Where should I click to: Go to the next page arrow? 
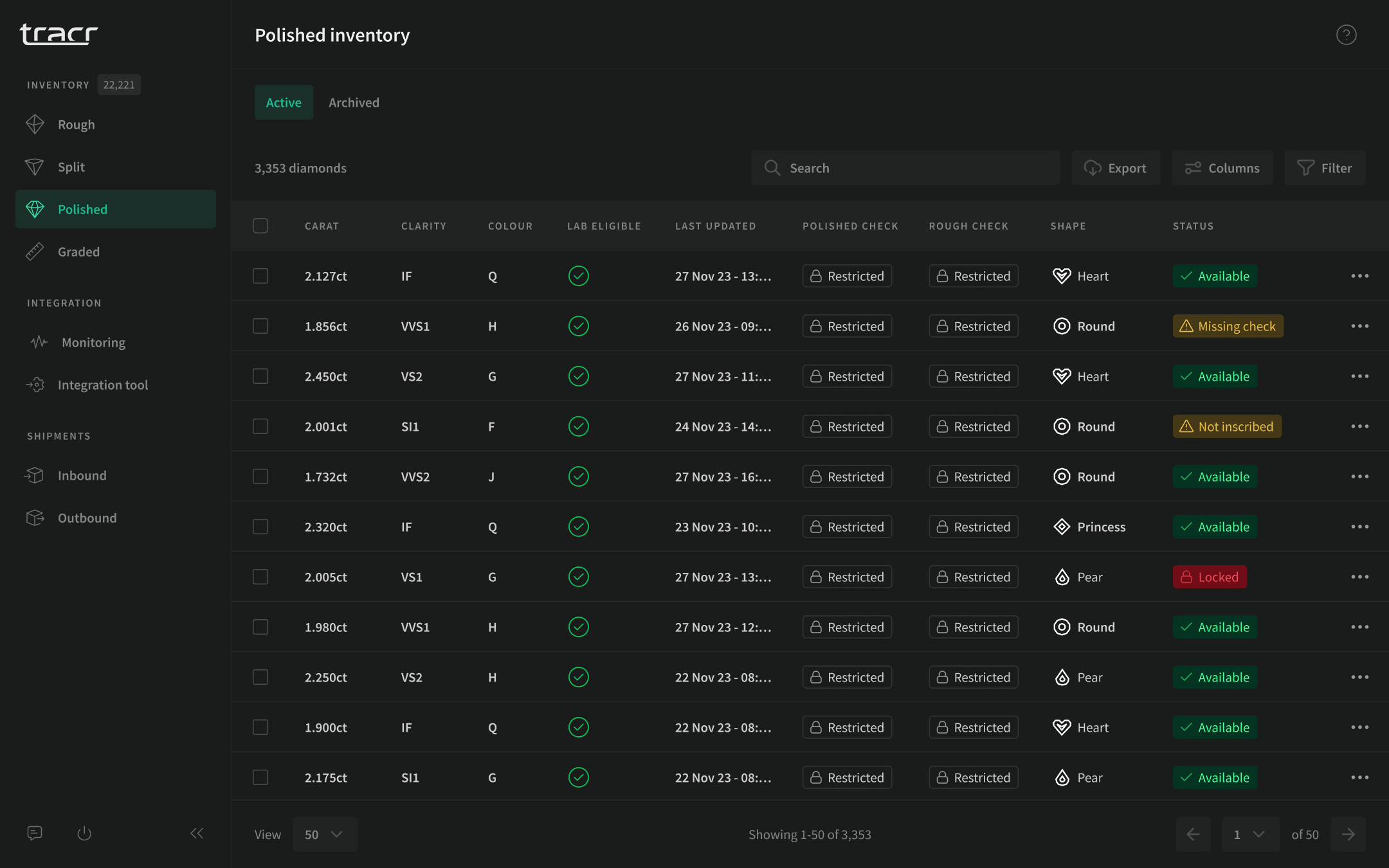tap(1348, 834)
